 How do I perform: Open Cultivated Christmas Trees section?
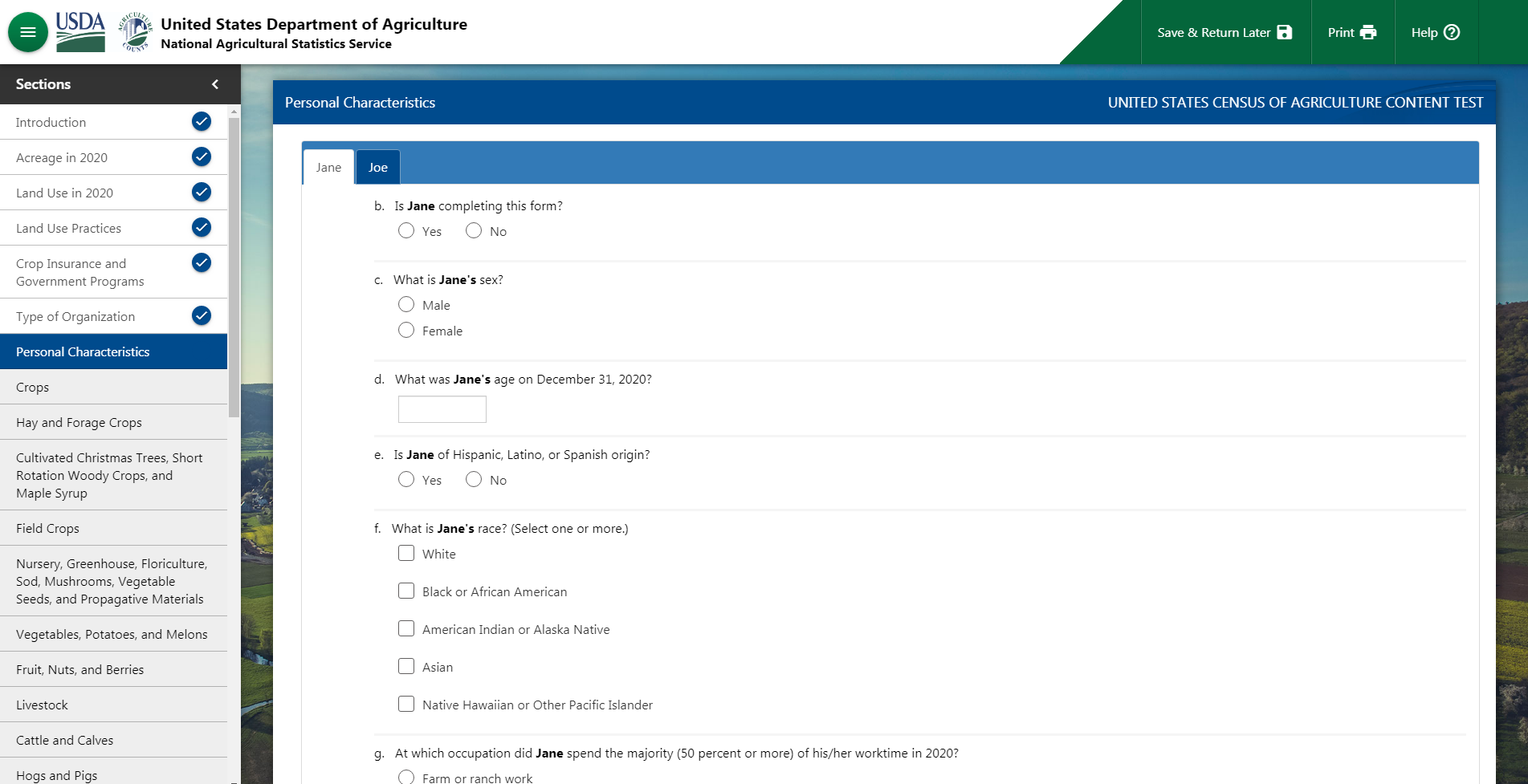(113, 475)
